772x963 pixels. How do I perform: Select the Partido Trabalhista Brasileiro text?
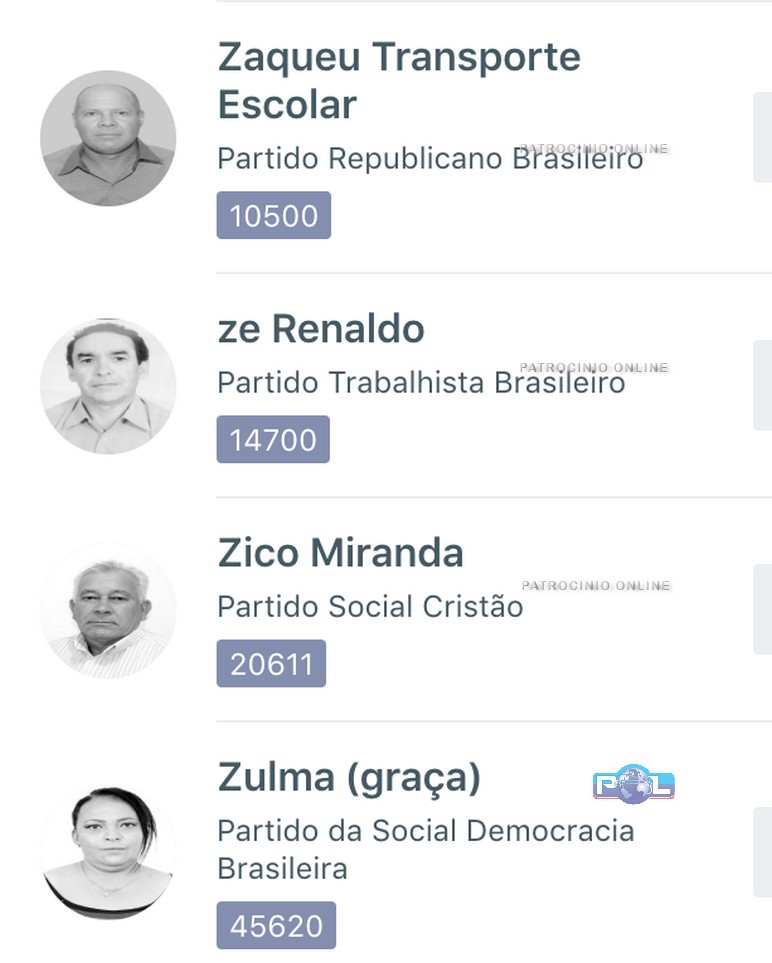(x=420, y=382)
